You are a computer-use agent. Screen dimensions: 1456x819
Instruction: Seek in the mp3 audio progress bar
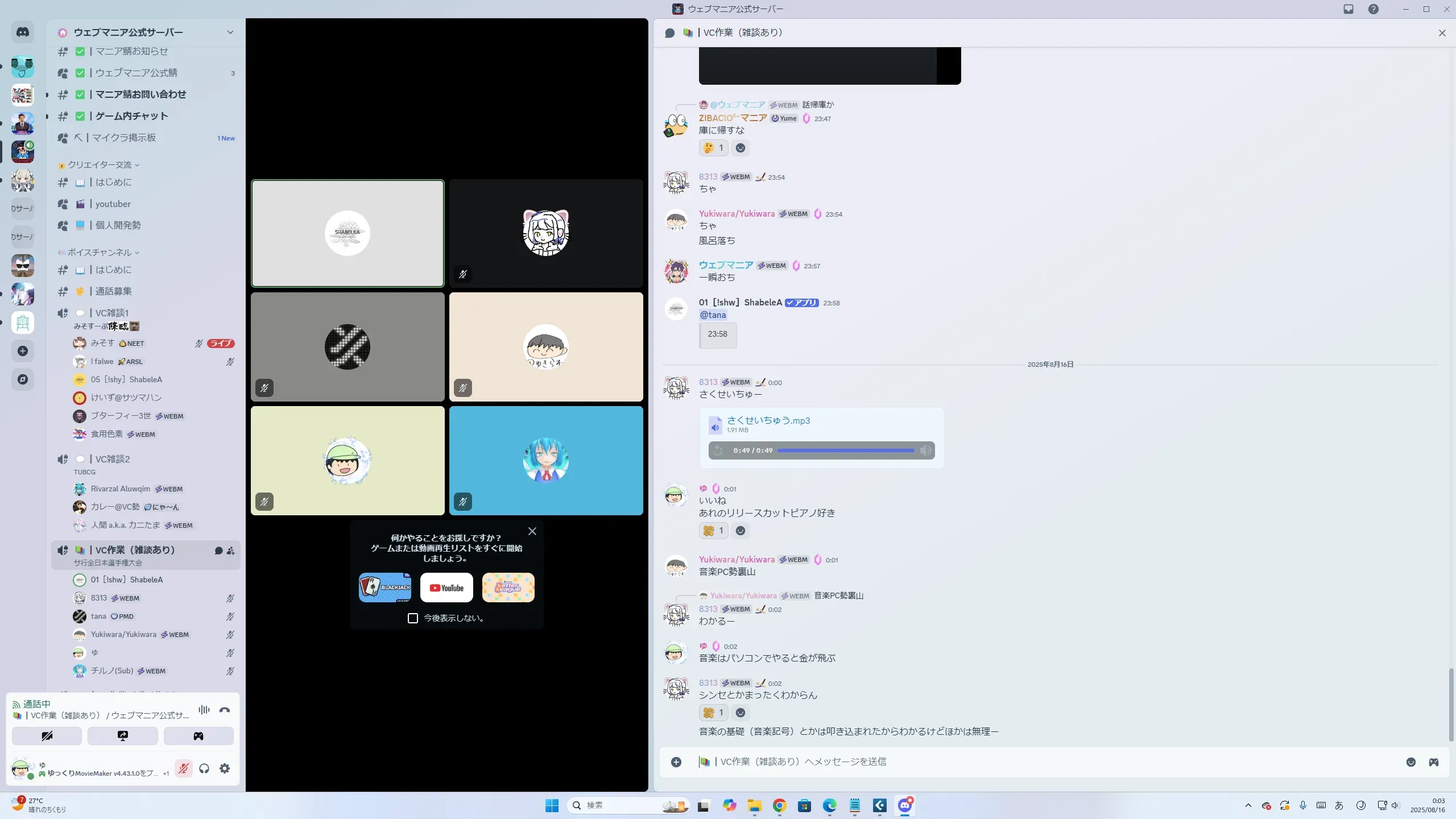pyautogui.click(x=845, y=450)
